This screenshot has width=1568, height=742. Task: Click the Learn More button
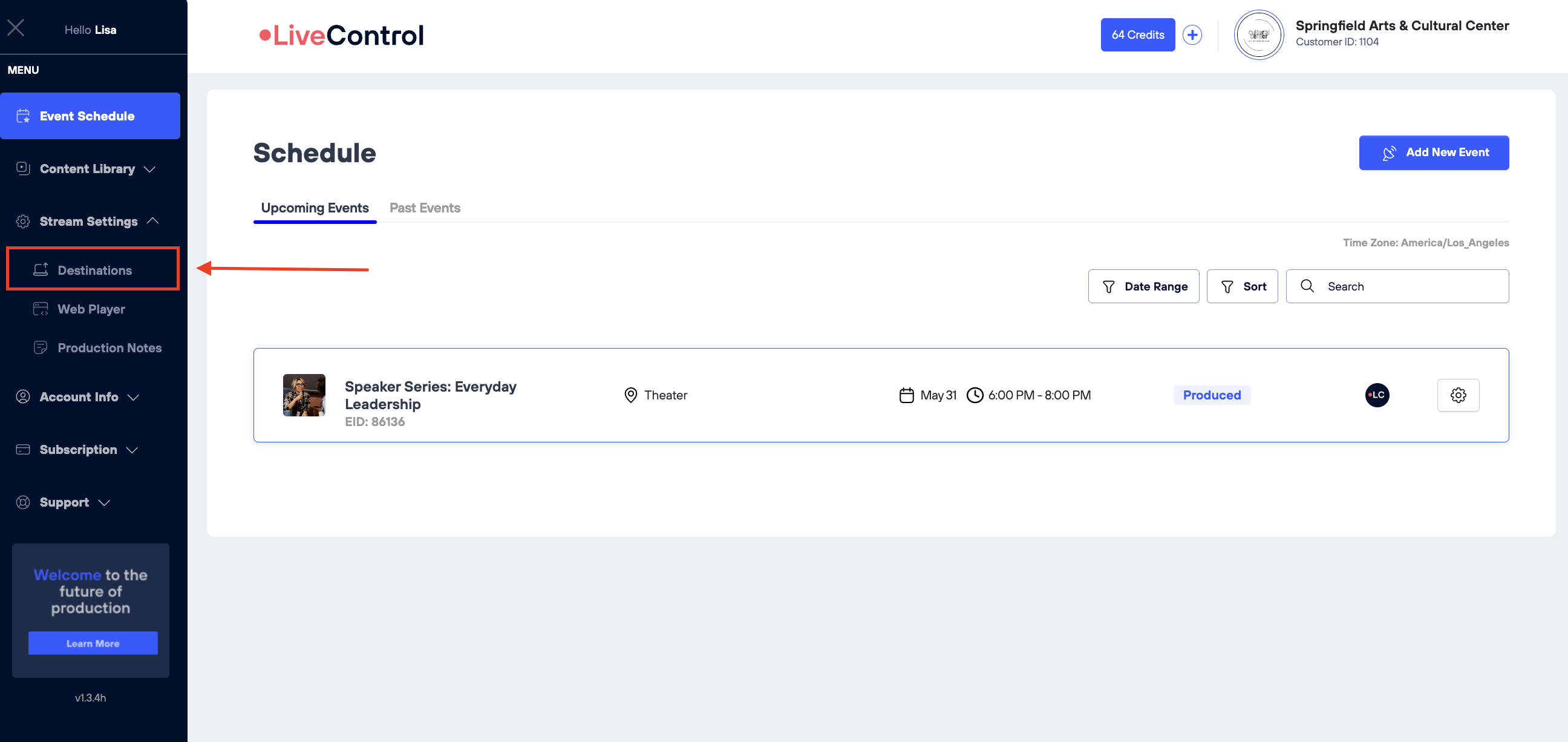tap(93, 643)
